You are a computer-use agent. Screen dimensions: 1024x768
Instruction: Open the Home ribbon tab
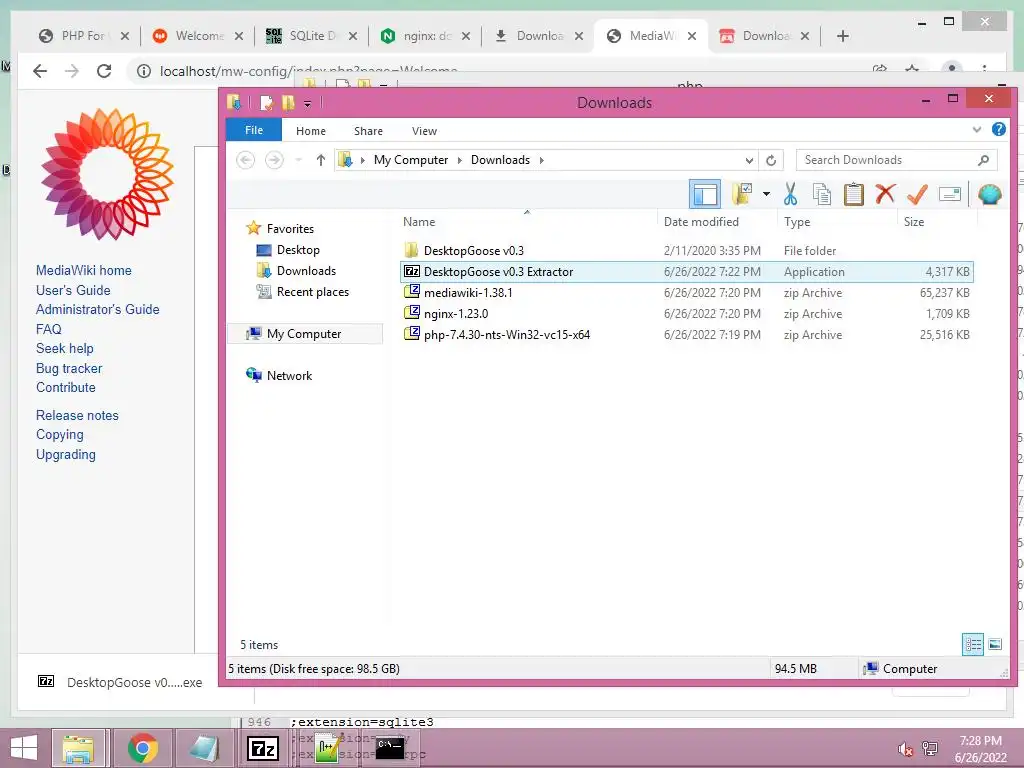click(311, 131)
